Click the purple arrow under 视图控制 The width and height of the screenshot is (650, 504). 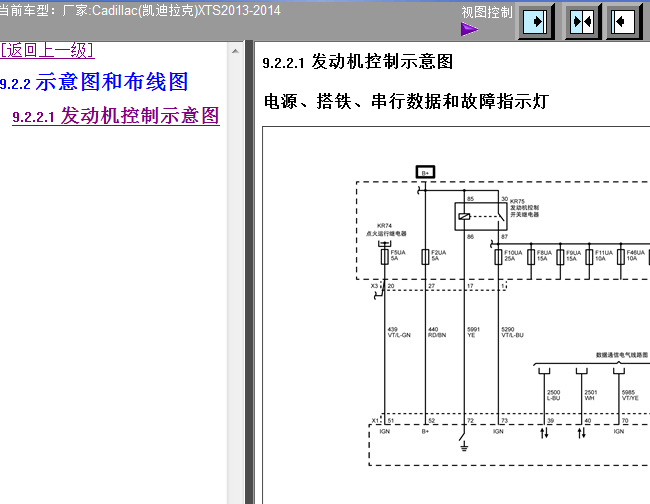tap(469, 30)
